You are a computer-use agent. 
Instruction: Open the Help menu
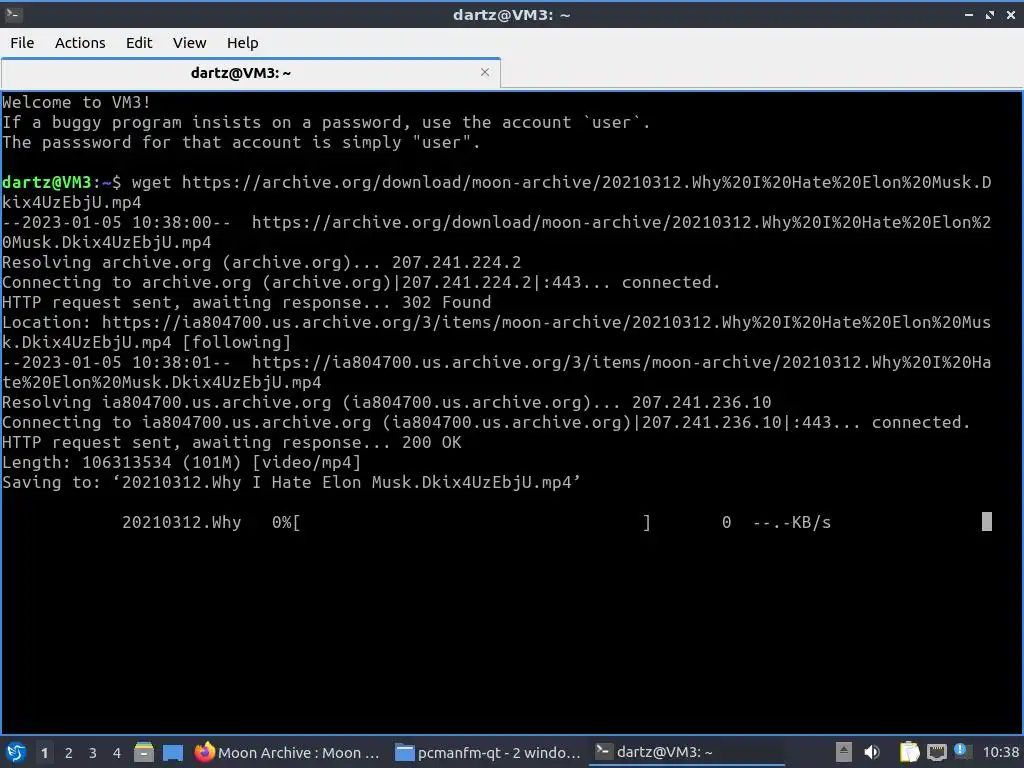pyautogui.click(x=242, y=42)
